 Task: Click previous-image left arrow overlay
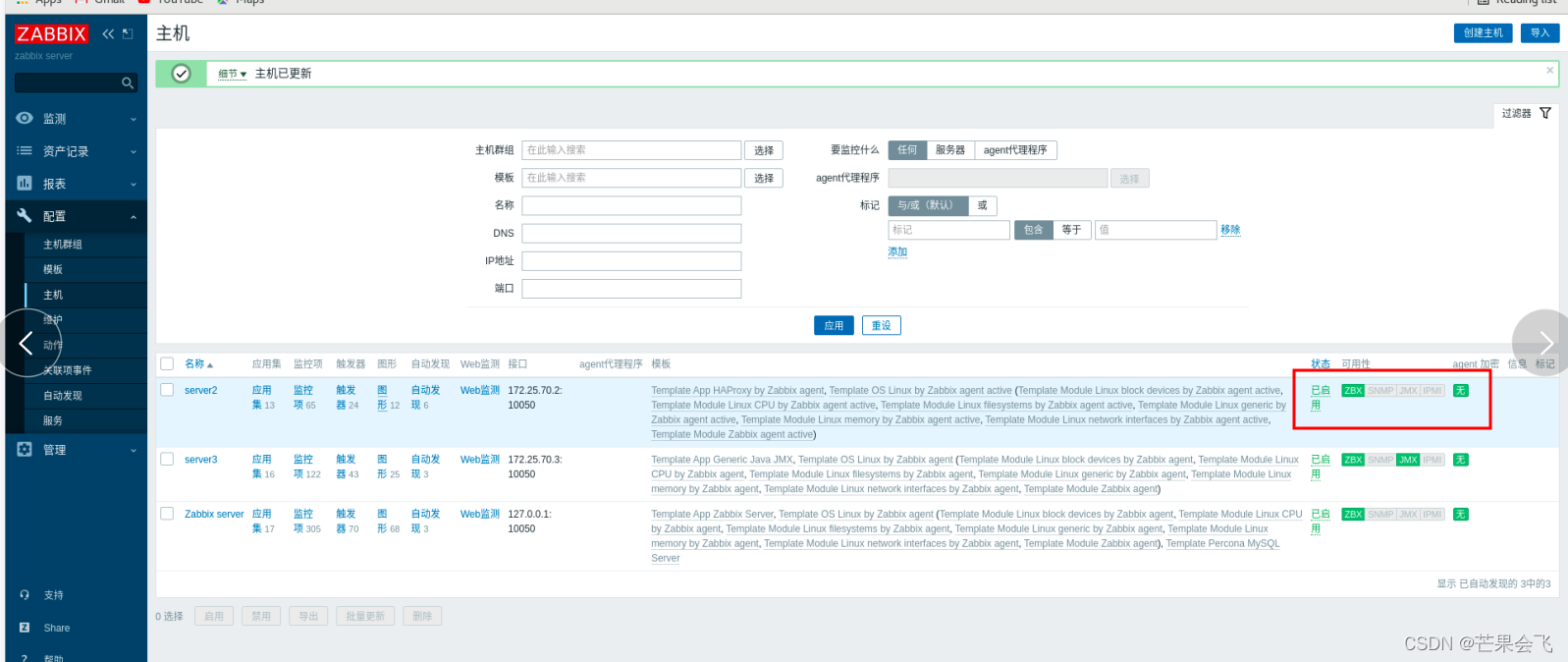pos(27,343)
